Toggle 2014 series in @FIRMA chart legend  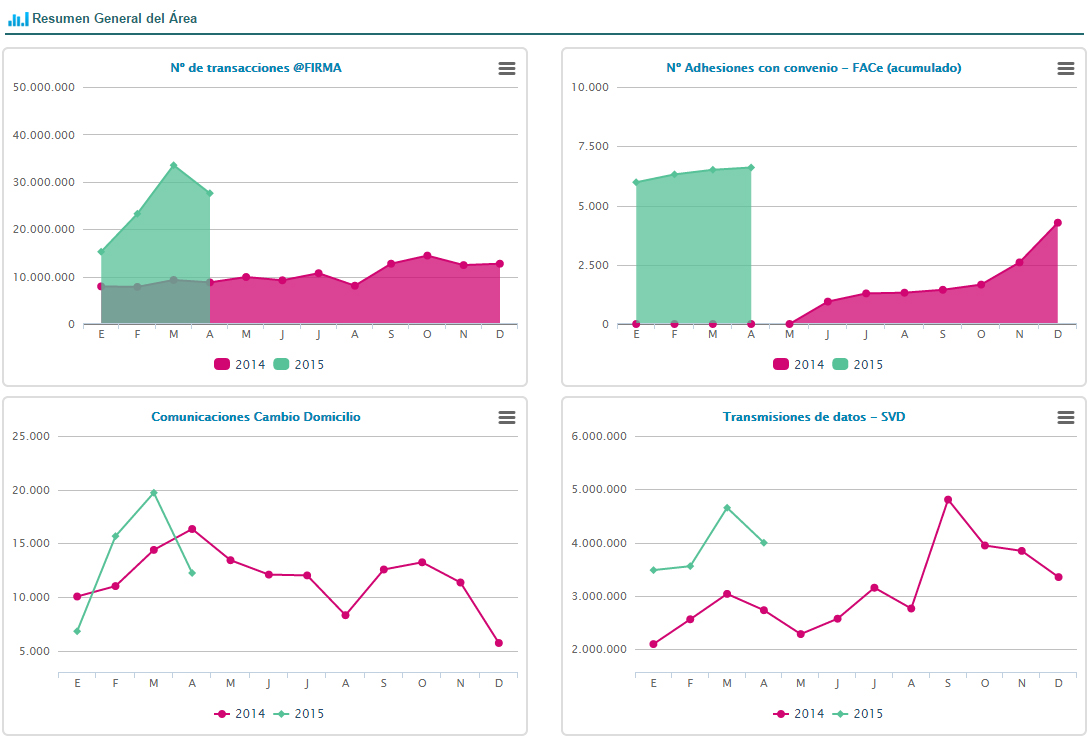(240, 364)
